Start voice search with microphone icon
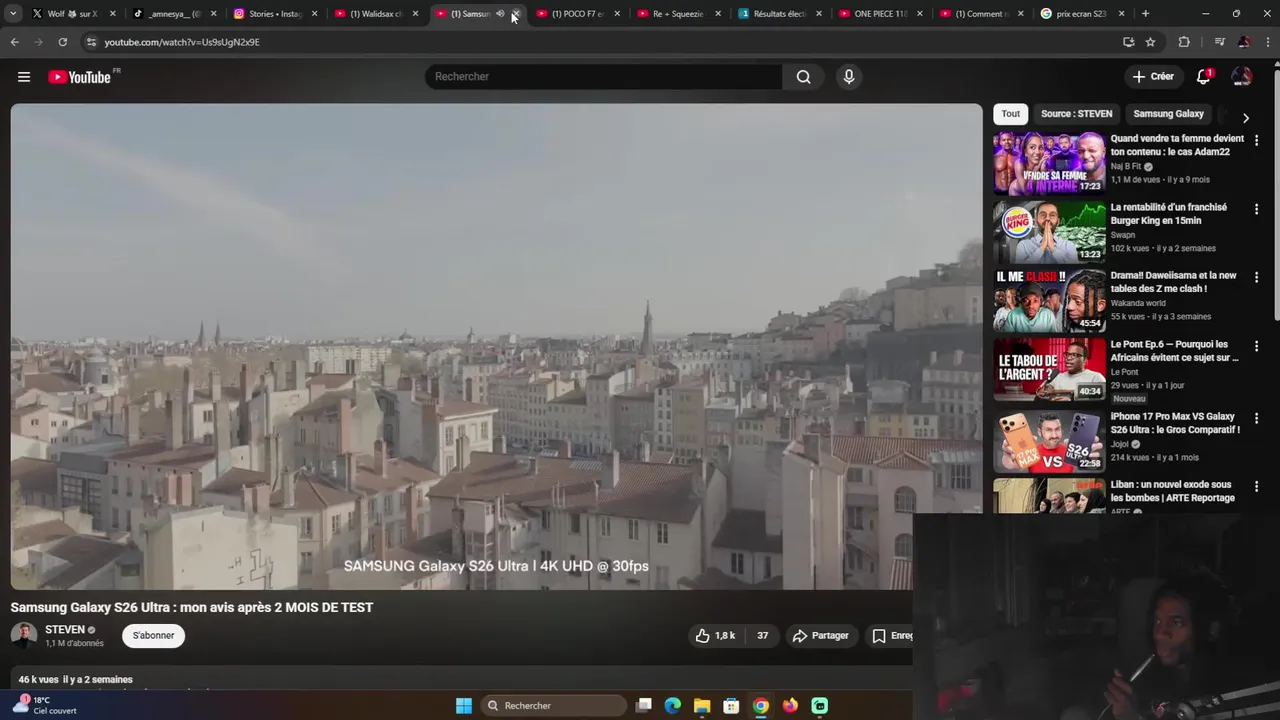 (x=849, y=77)
